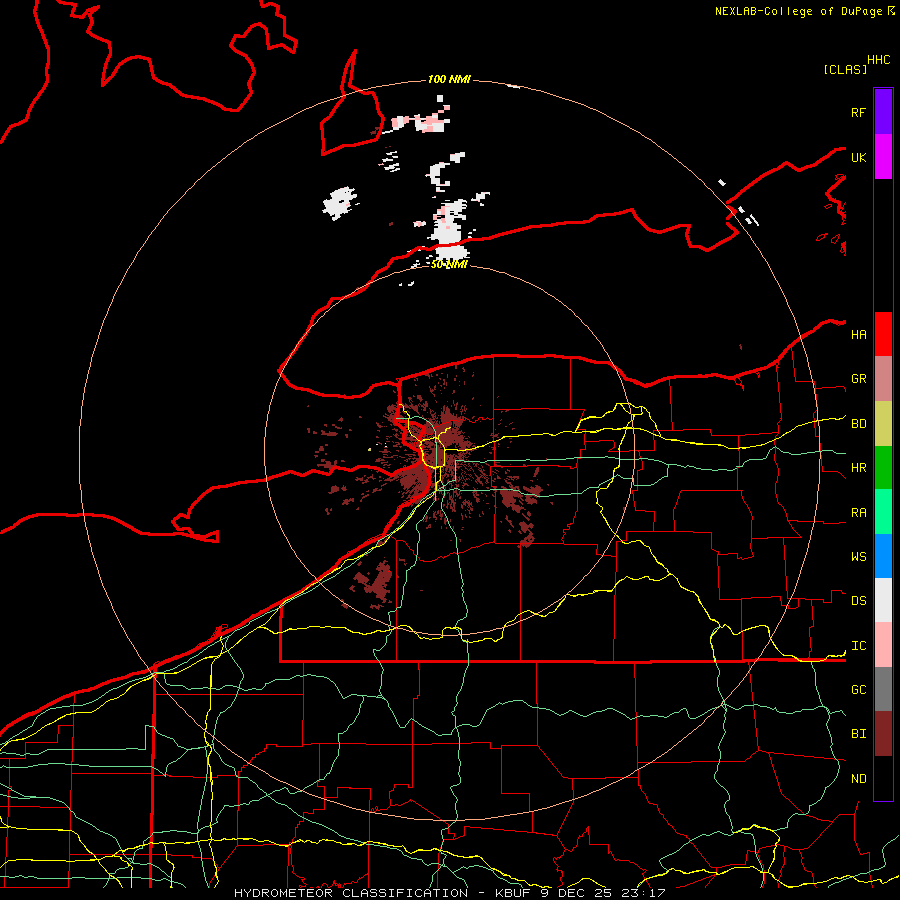Click the 100 NMI range ring label
This screenshot has height=900, width=900.
point(449,79)
